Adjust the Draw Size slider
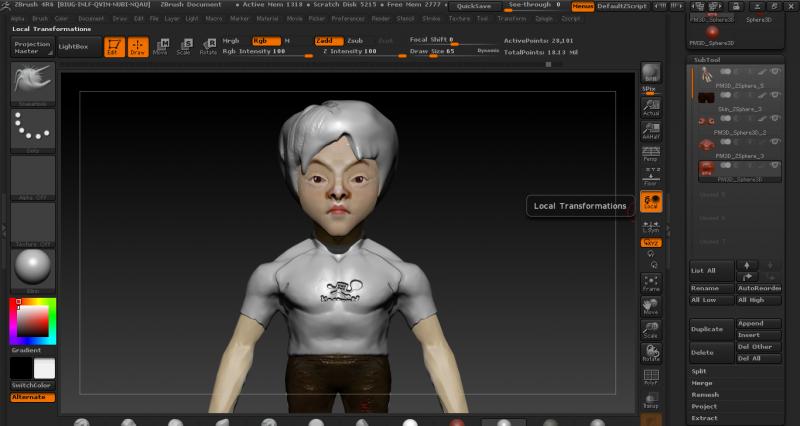This screenshot has height=426, width=800. [442, 52]
